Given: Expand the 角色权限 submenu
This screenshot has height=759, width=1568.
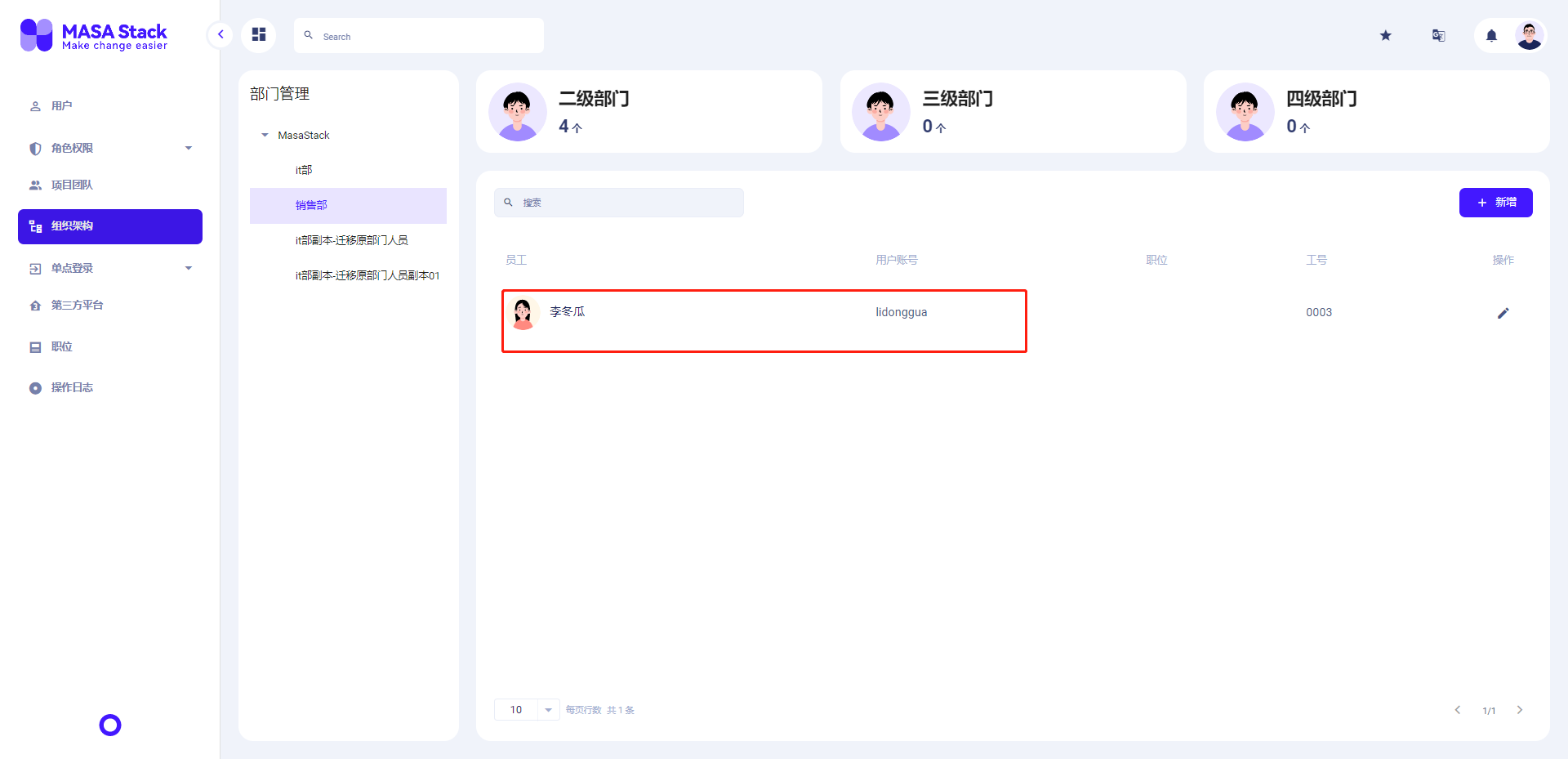Looking at the screenshot, I should (189, 148).
